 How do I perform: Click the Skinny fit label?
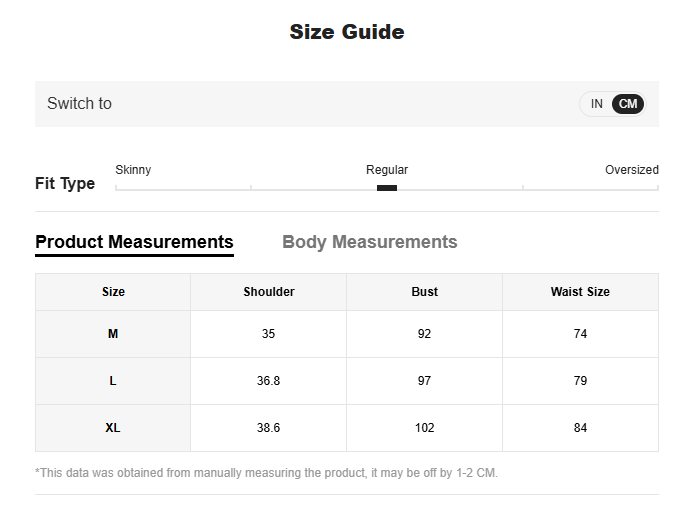coord(133,170)
